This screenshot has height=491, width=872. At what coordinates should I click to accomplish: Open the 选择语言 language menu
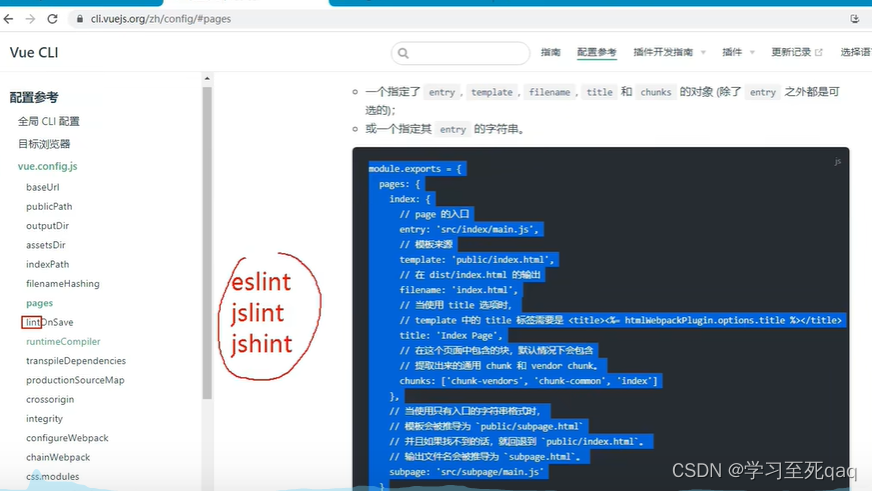[855, 52]
